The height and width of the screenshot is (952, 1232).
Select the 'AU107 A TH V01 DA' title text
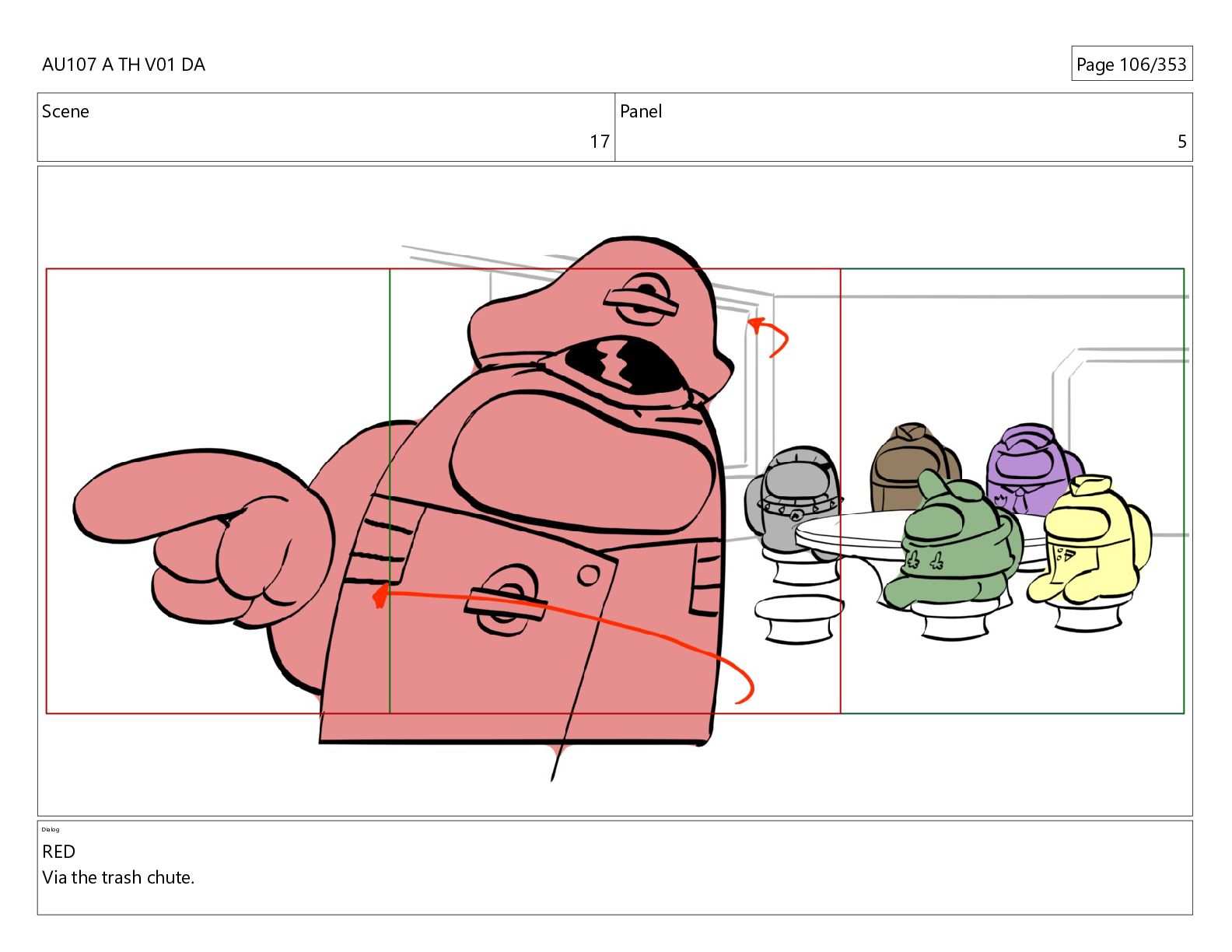(124, 65)
